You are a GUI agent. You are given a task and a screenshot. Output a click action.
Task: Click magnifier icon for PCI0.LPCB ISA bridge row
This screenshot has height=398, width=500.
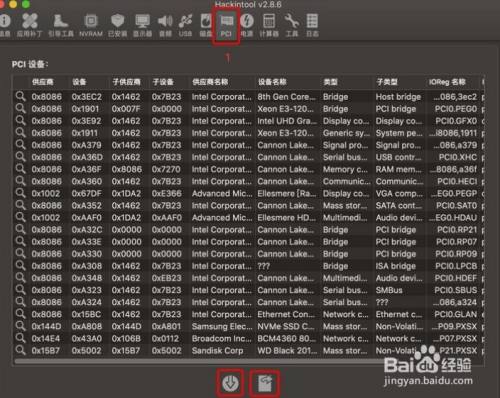tap(20, 266)
